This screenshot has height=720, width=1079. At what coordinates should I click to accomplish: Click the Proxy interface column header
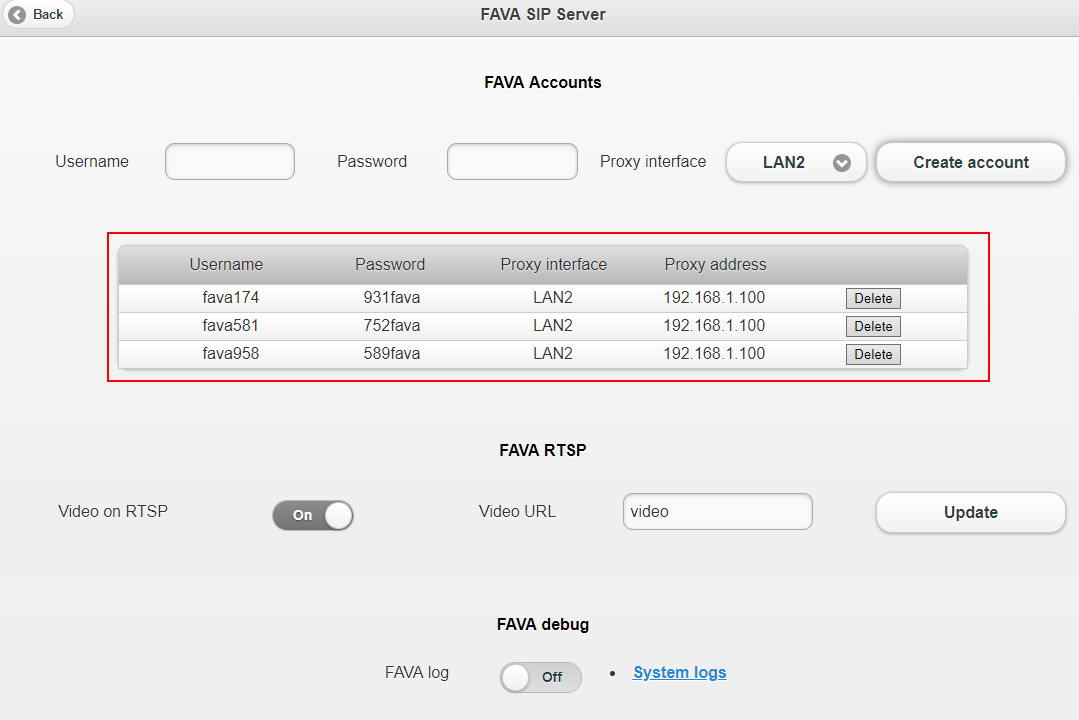[x=553, y=265]
